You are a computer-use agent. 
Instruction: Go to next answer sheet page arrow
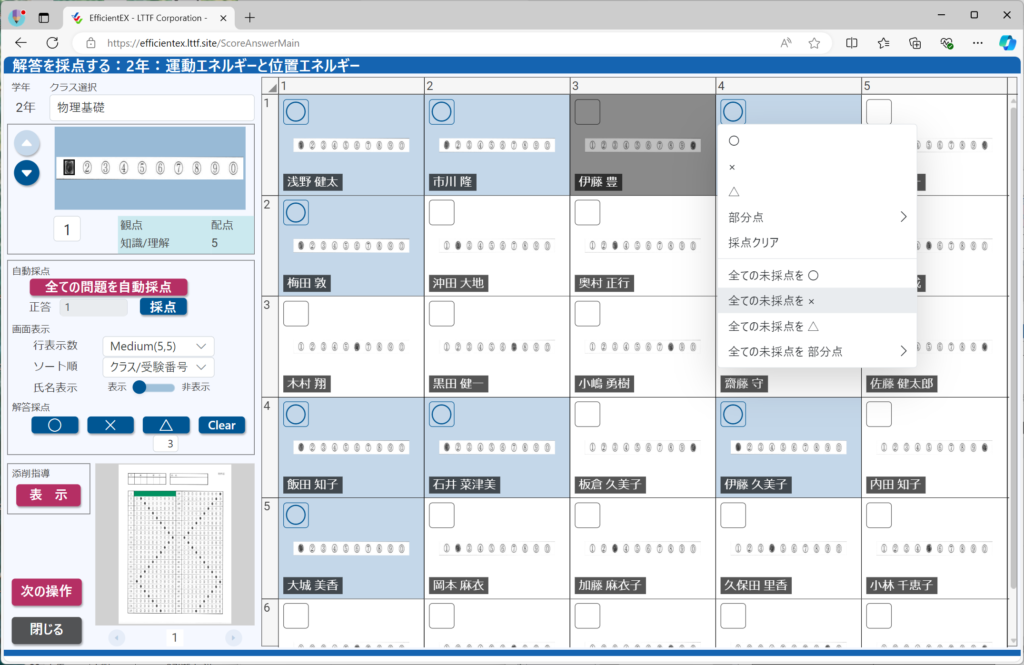tap(233, 637)
